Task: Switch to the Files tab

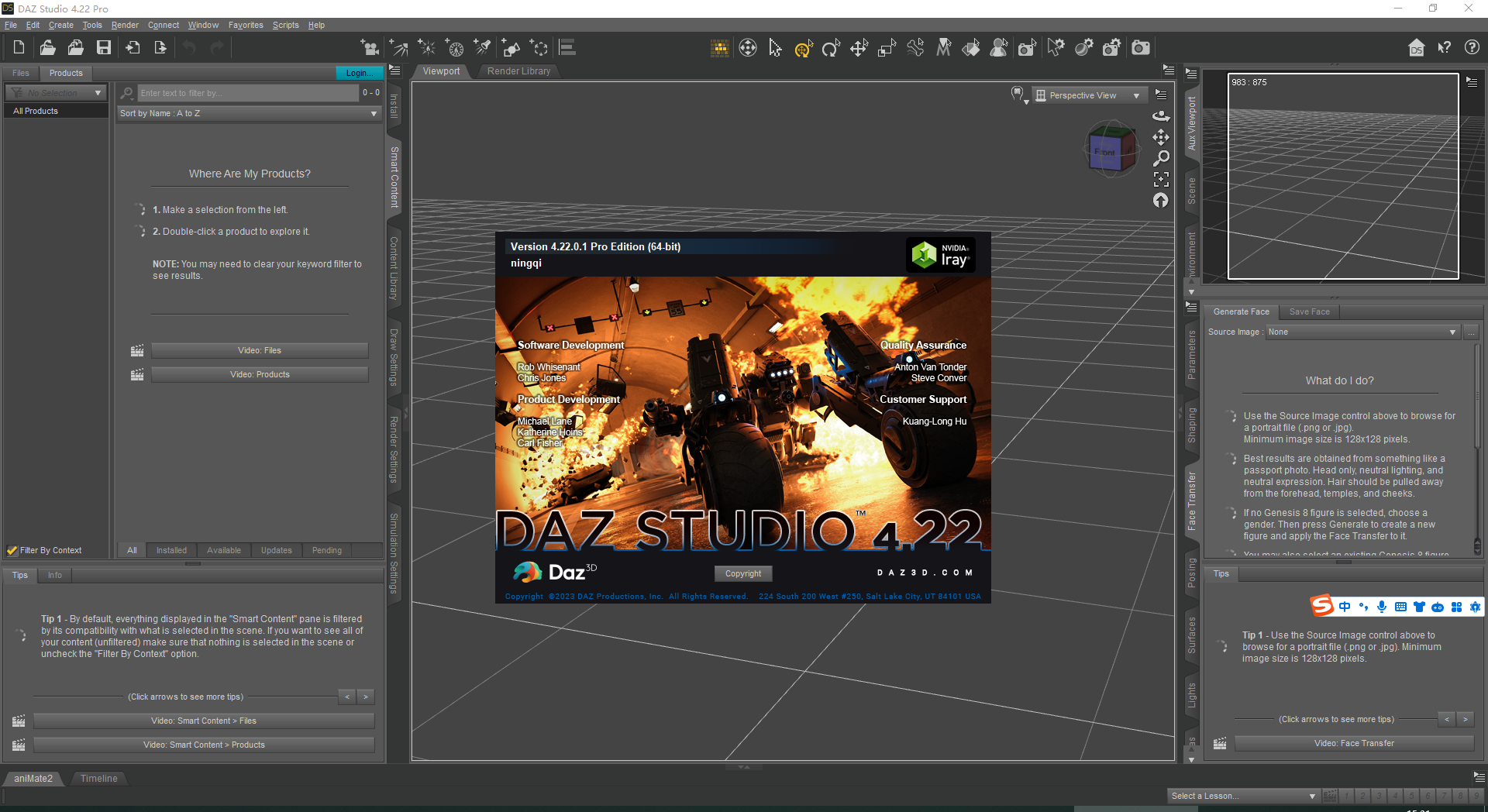Action: 21,73
